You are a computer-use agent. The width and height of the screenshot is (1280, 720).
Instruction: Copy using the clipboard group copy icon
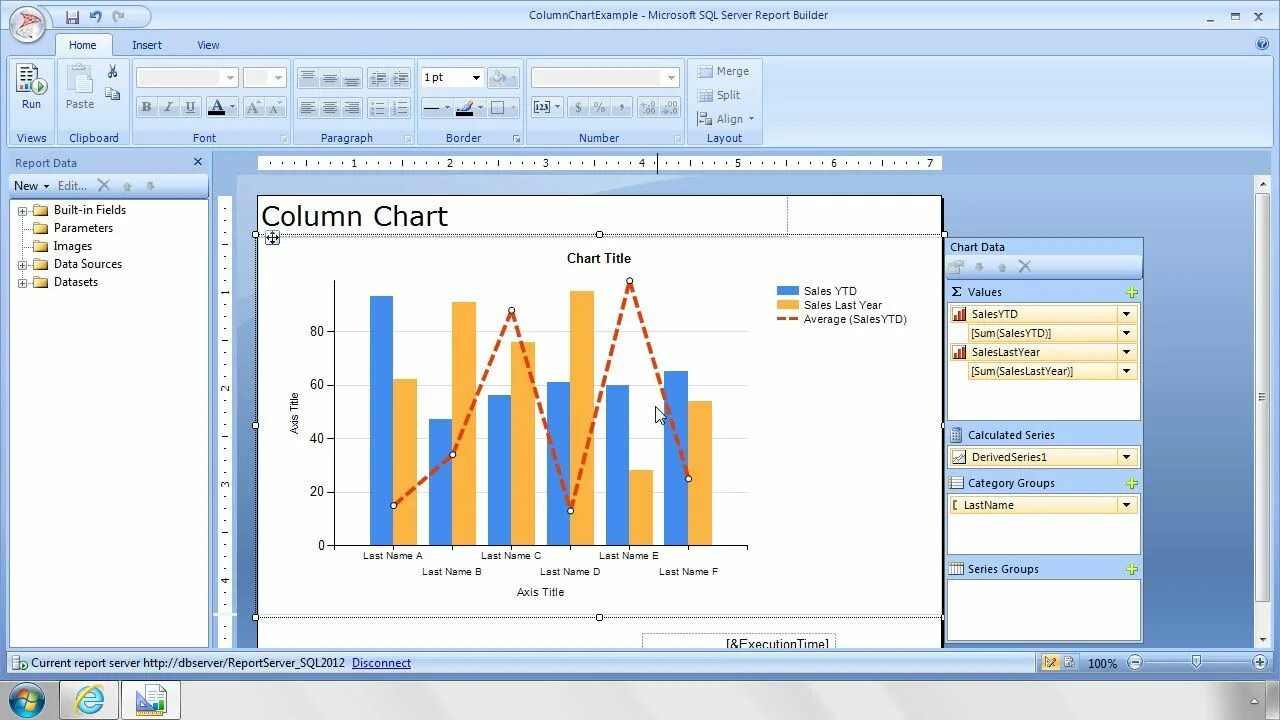[x=112, y=94]
